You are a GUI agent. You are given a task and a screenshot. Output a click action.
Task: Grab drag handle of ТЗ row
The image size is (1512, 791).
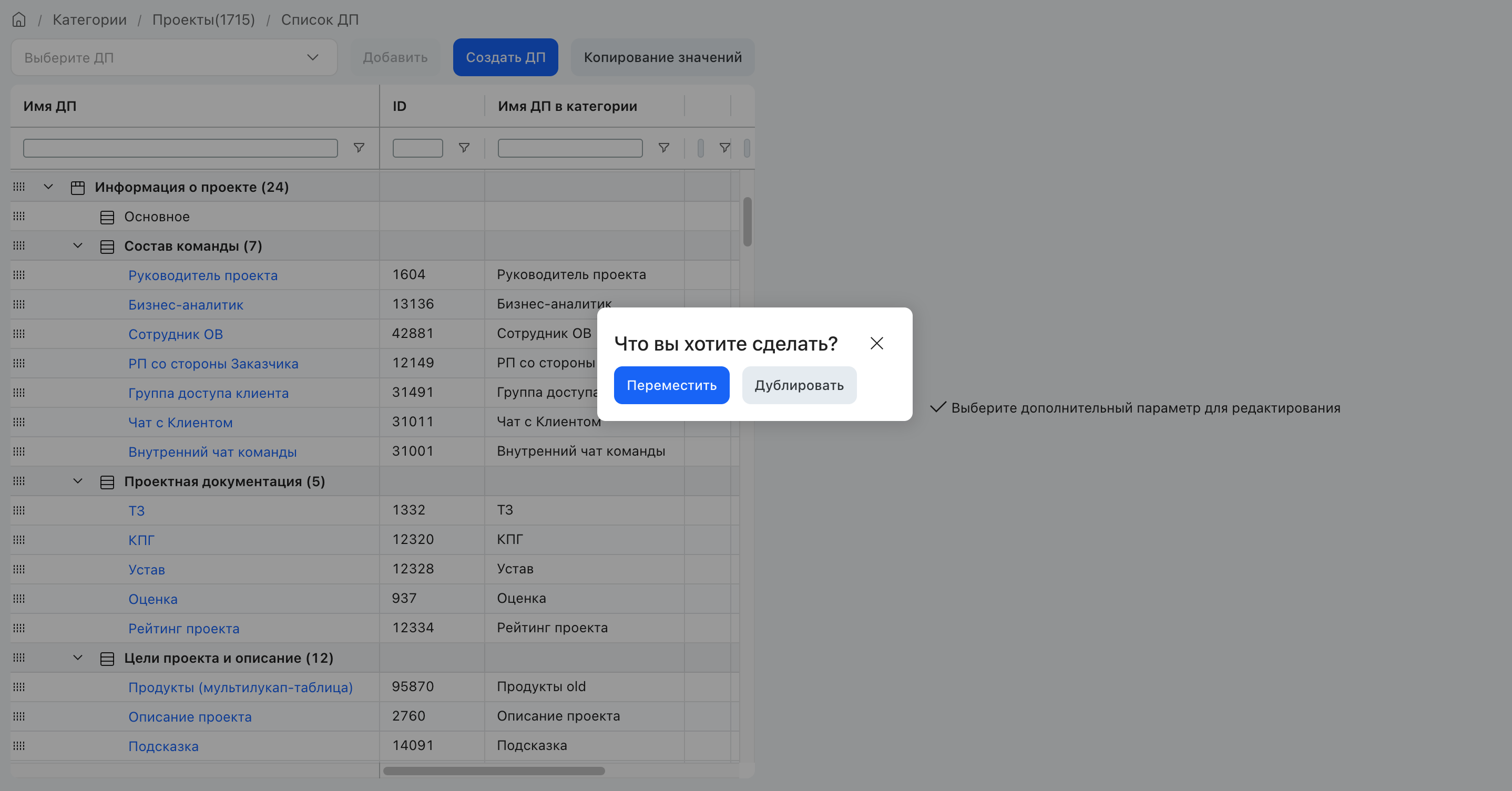point(19,510)
